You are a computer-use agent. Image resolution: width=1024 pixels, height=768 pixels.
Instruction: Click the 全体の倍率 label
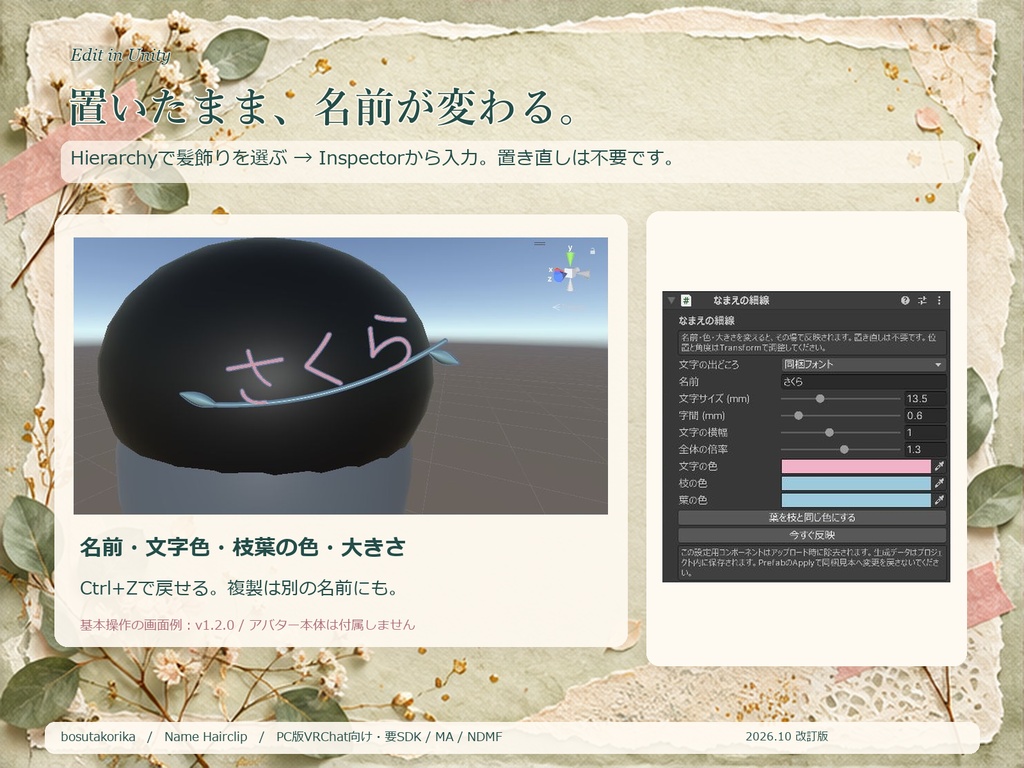(x=703, y=449)
